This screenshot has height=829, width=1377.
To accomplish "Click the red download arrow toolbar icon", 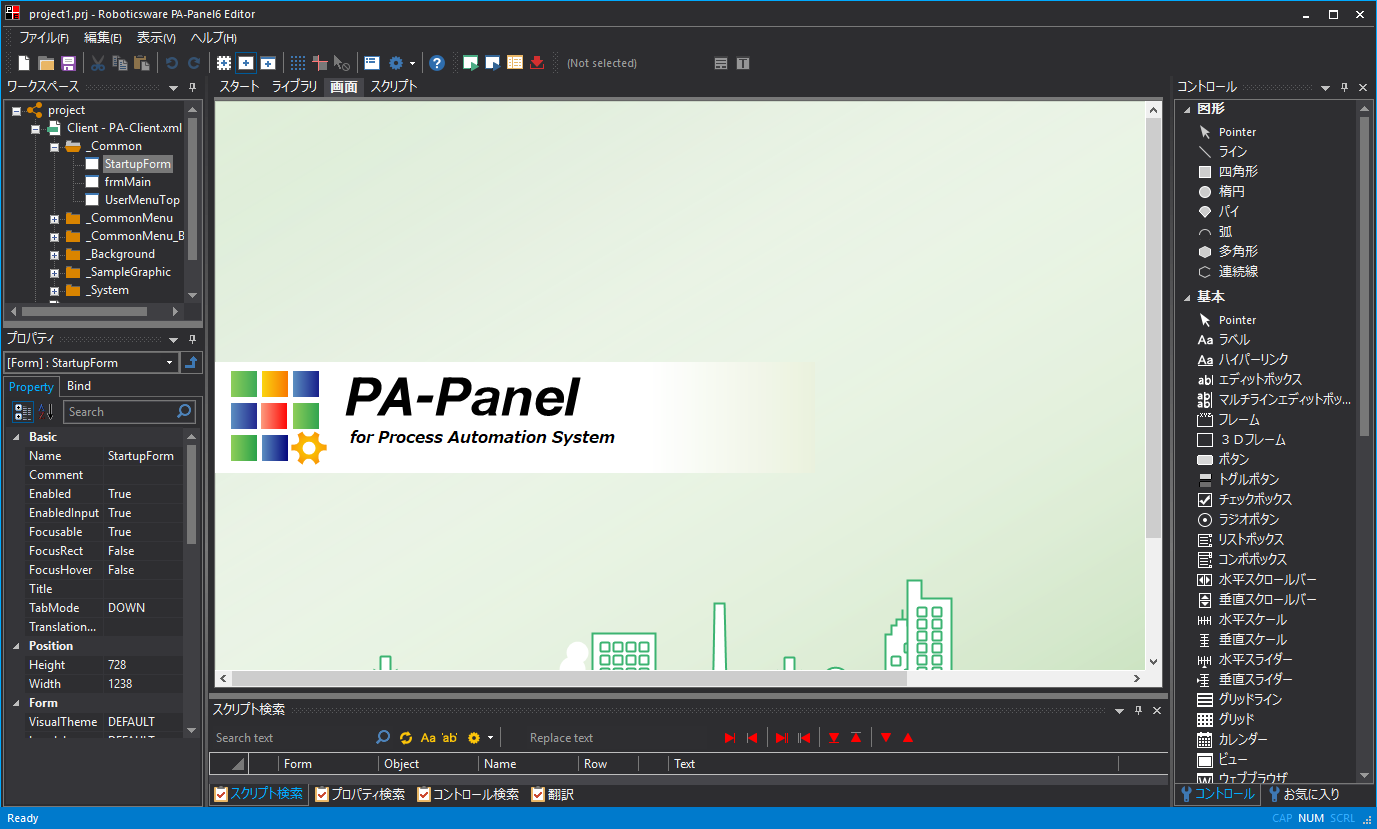I will (537, 63).
